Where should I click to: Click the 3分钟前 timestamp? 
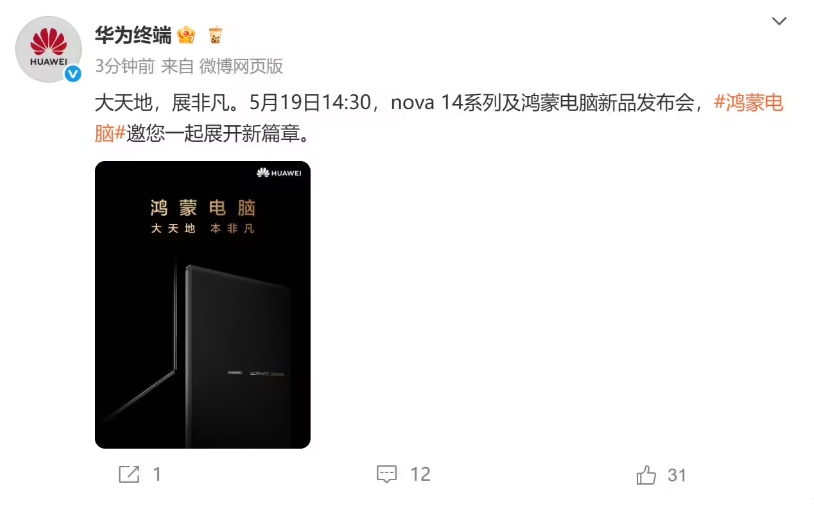pyautogui.click(x=125, y=66)
